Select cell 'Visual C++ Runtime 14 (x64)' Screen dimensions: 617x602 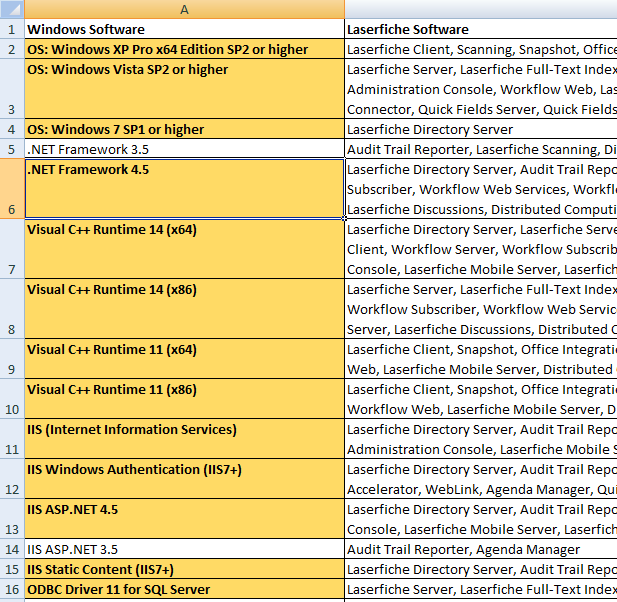coord(185,249)
